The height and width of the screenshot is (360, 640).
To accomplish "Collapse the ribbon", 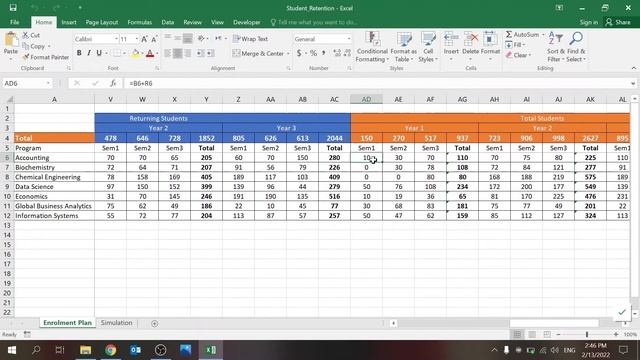I will pyautogui.click(x=633, y=68).
